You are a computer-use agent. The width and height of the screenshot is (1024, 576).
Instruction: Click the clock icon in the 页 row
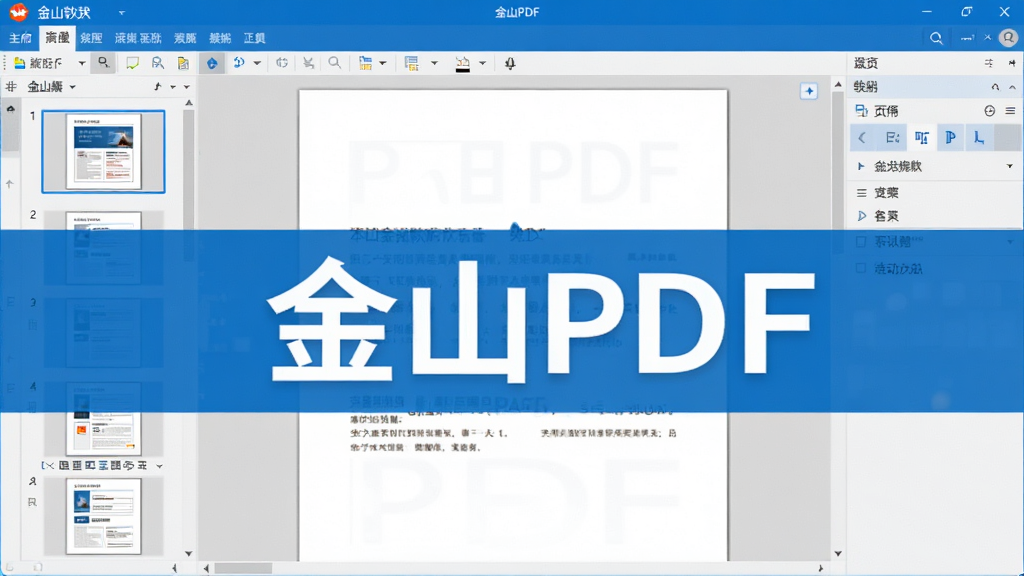click(989, 111)
